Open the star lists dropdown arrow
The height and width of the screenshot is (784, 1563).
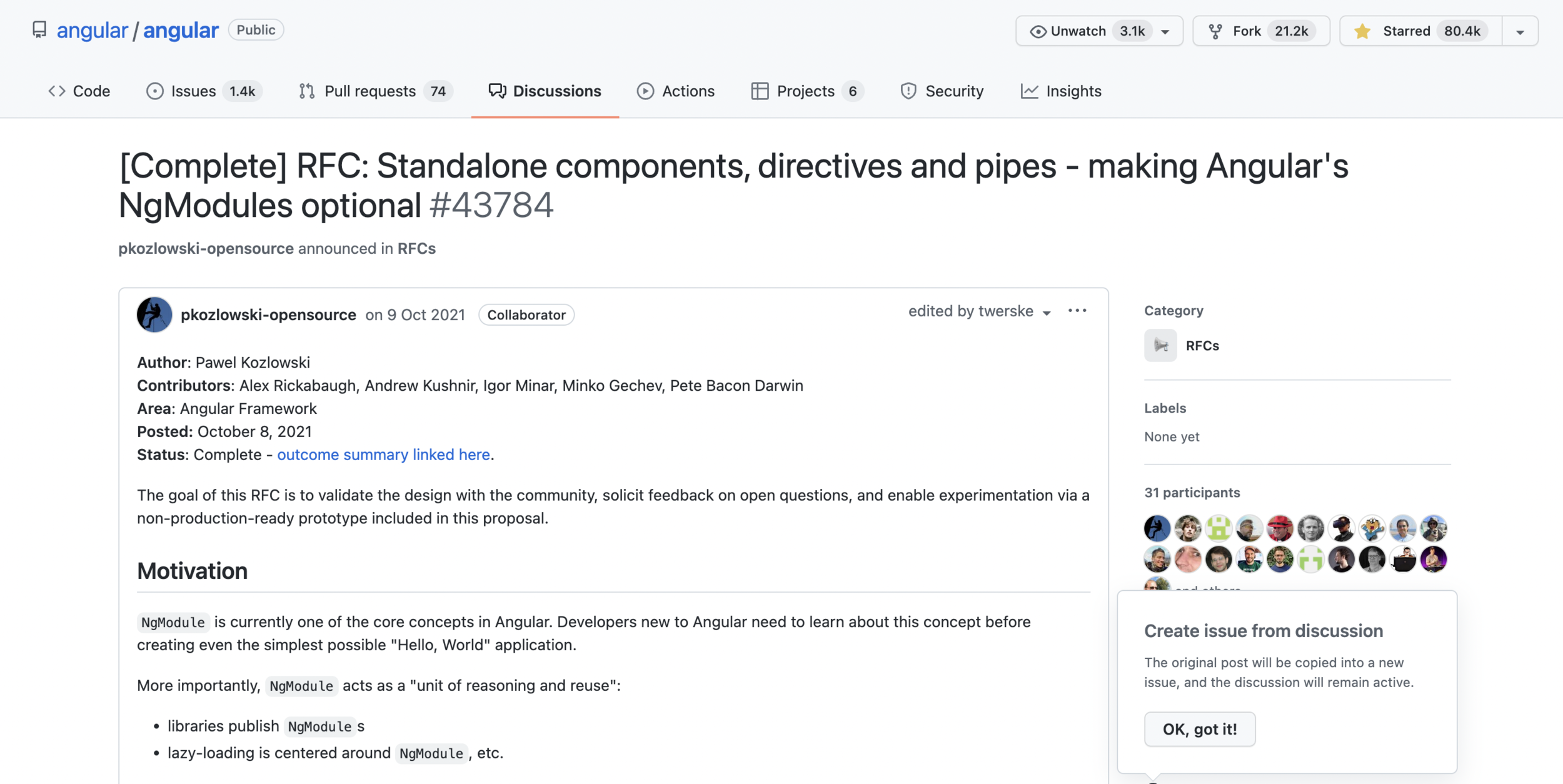click(x=1520, y=31)
